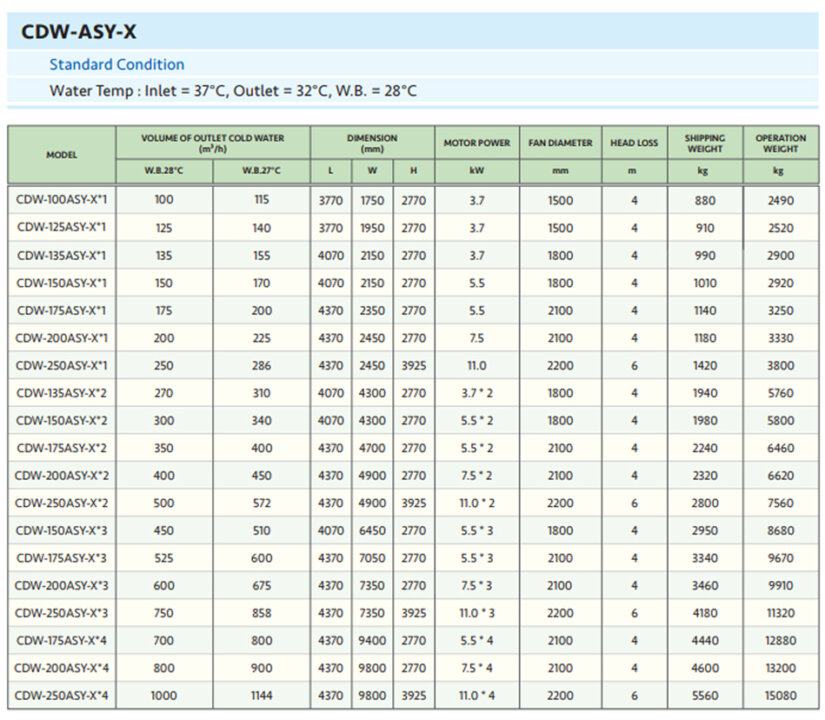Screen dimensions: 825x720
Task: Select the MOTOR POWER column header
Action: [x=476, y=143]
